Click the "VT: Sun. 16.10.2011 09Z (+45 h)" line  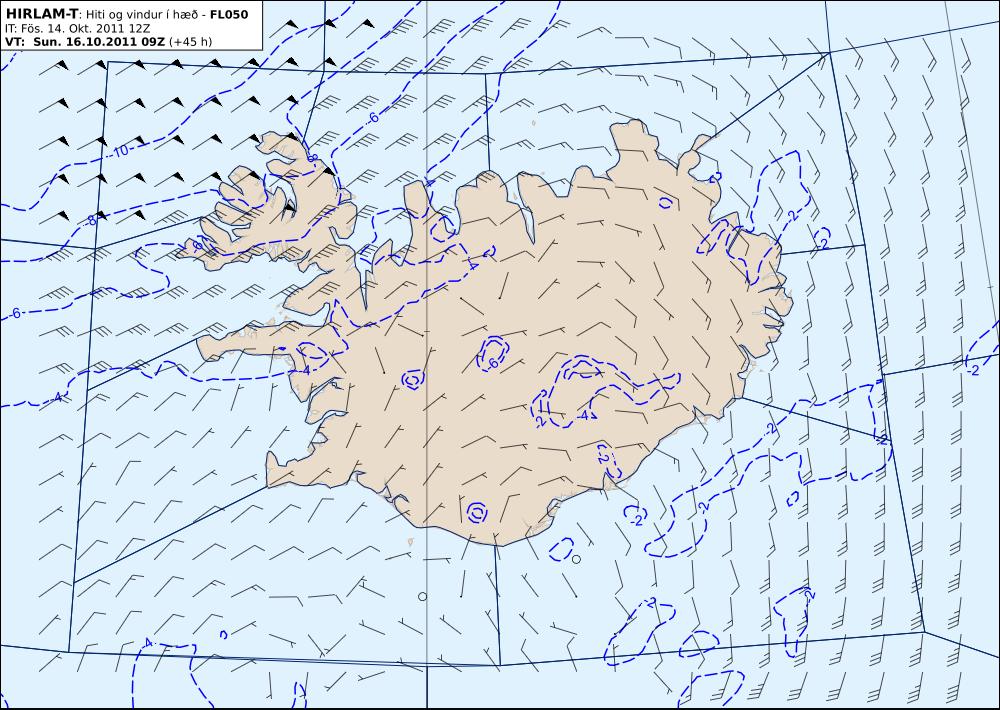108,42
